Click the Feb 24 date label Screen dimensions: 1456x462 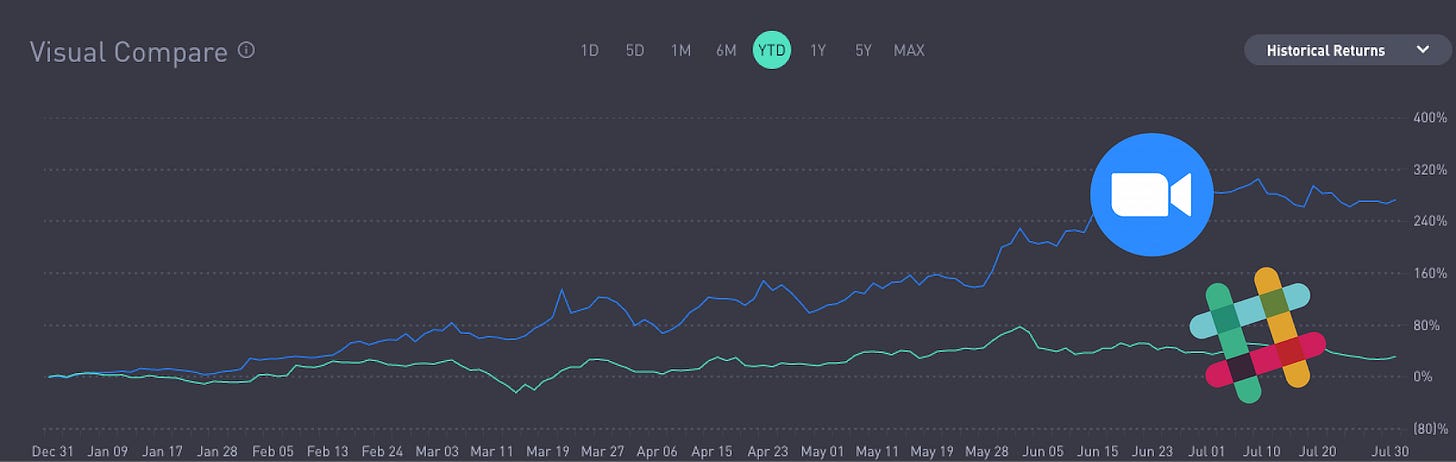click(383, 451)
